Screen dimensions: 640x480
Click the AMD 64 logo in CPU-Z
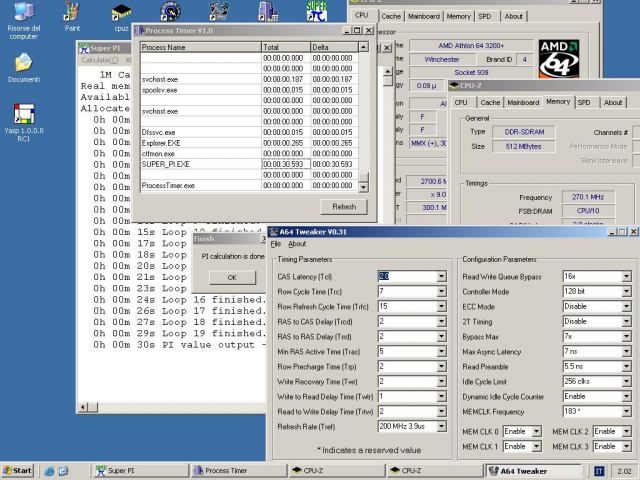pos(559,59)
